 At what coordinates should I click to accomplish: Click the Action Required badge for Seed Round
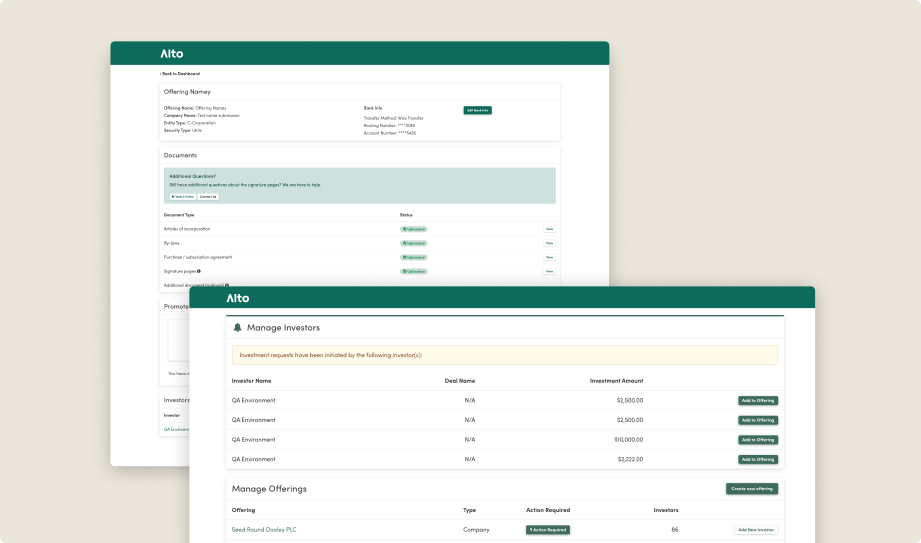click(547, 529)
